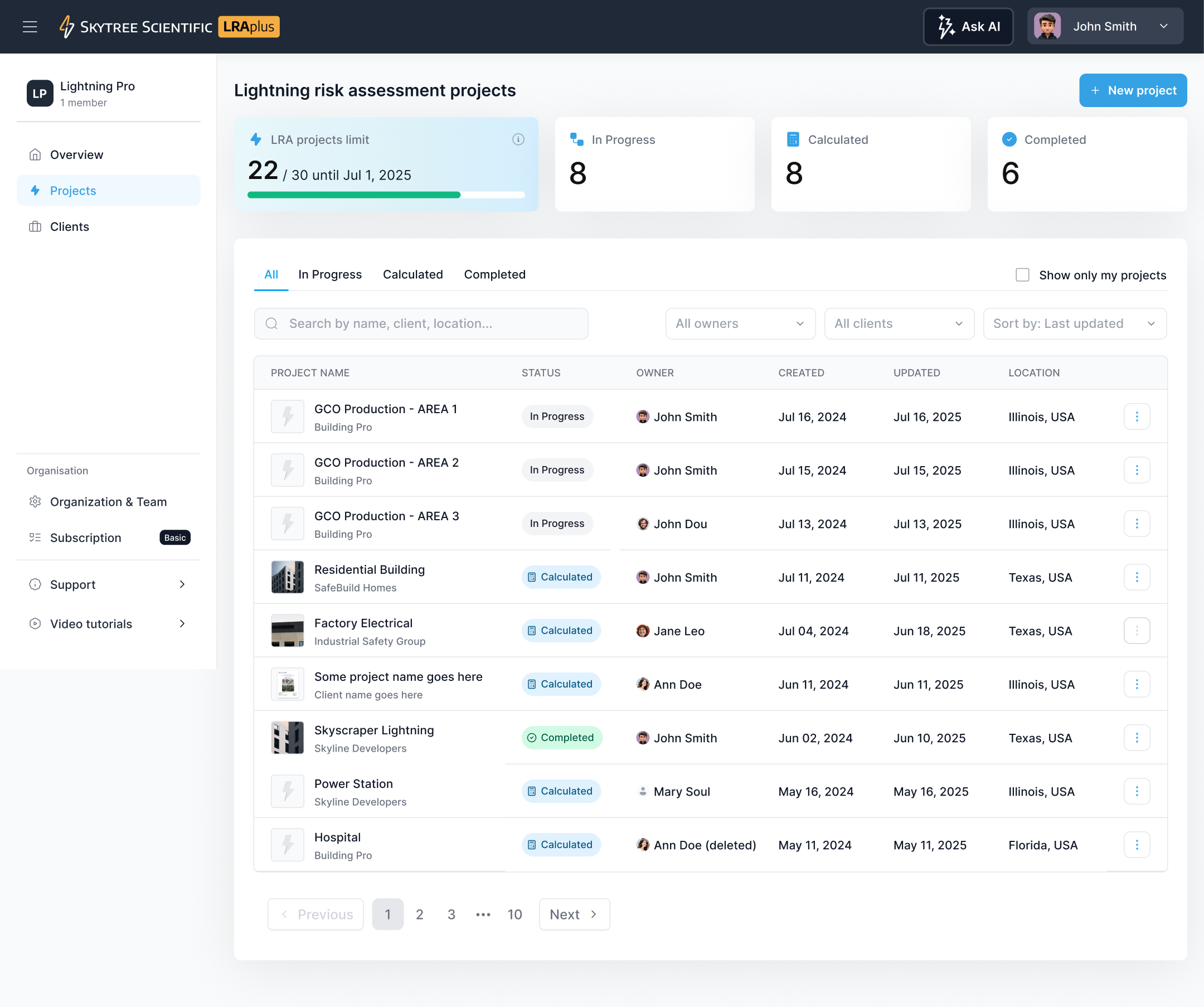This screenshot has width=1204, height=1007.
Task: Select the Completed tab
Action: click(494, 274)
